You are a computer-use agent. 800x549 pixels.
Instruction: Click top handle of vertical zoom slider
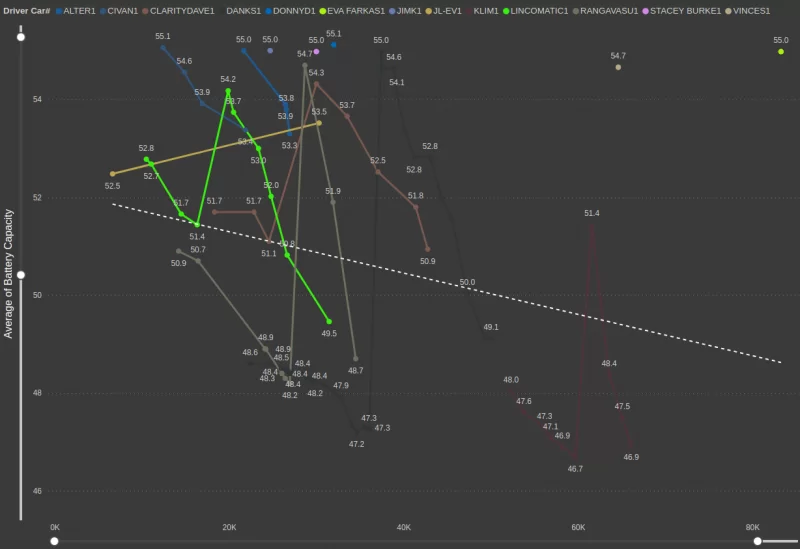pos(21,36)
